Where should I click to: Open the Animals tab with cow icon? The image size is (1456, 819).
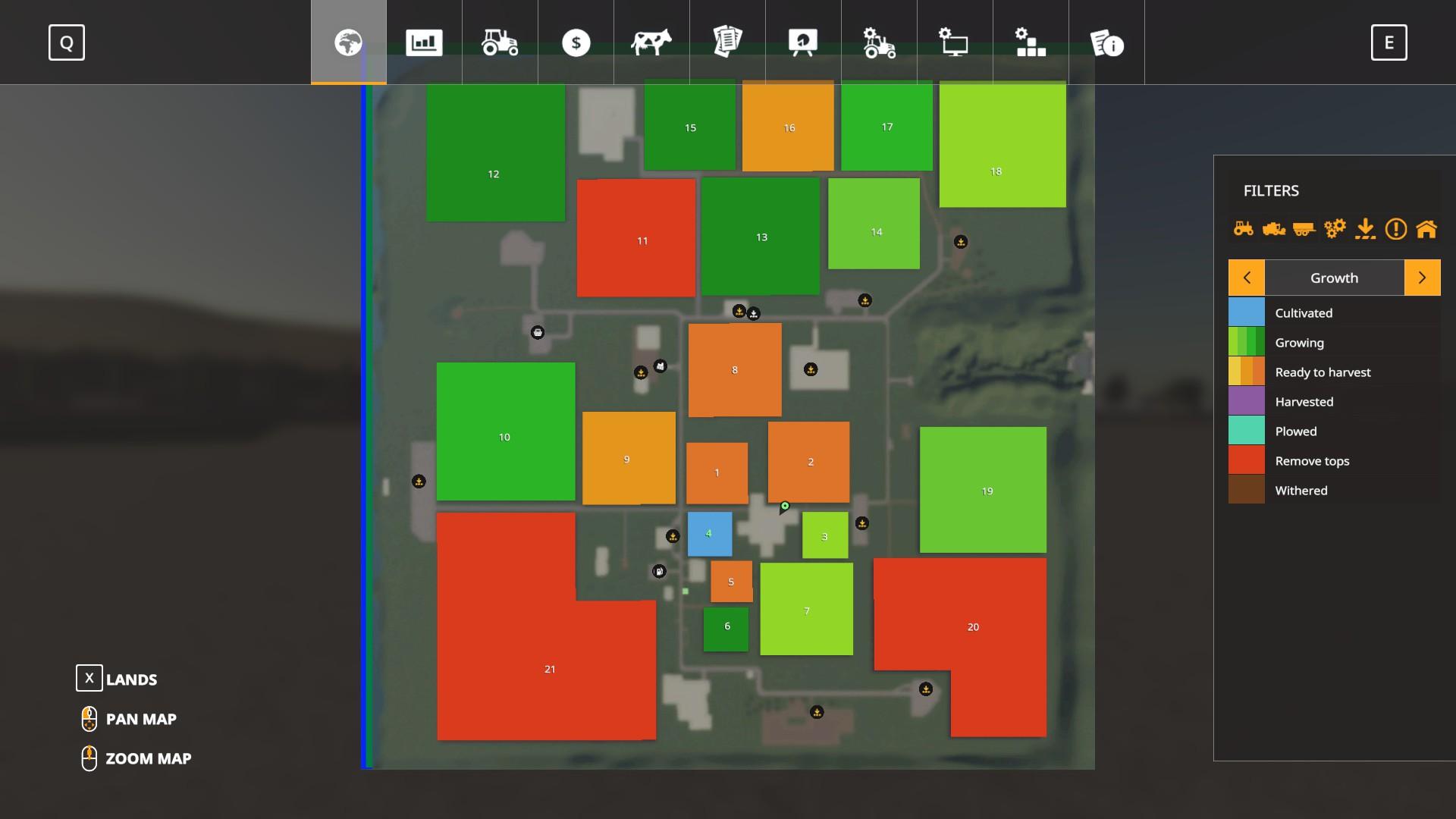651,42
